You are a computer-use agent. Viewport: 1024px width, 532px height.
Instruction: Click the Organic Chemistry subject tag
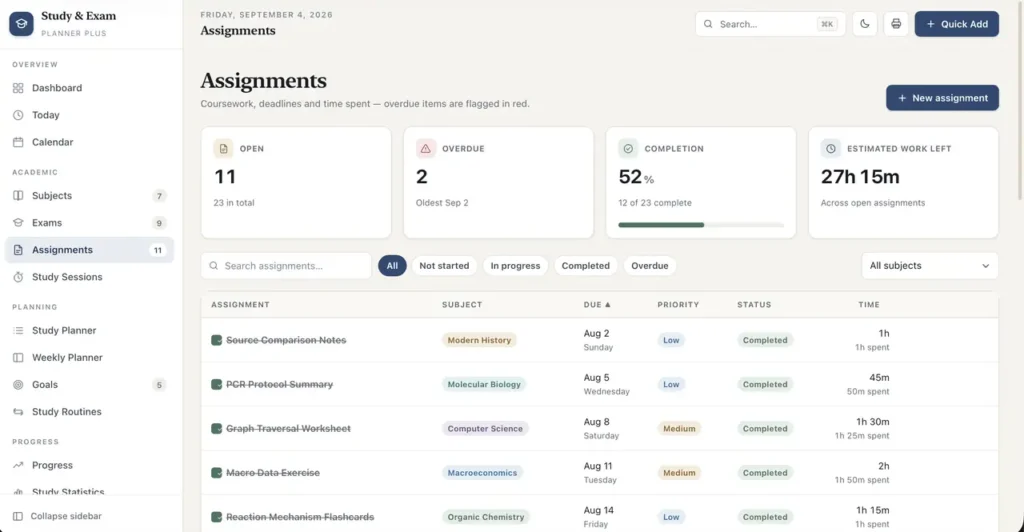485,517
